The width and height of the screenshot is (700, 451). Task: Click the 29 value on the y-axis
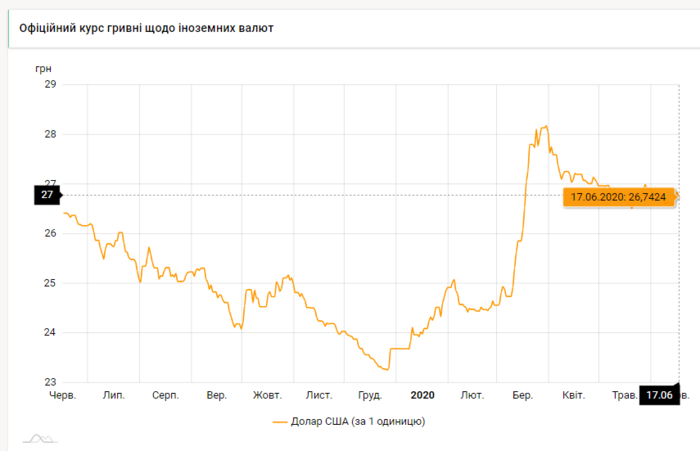(50, 85)
